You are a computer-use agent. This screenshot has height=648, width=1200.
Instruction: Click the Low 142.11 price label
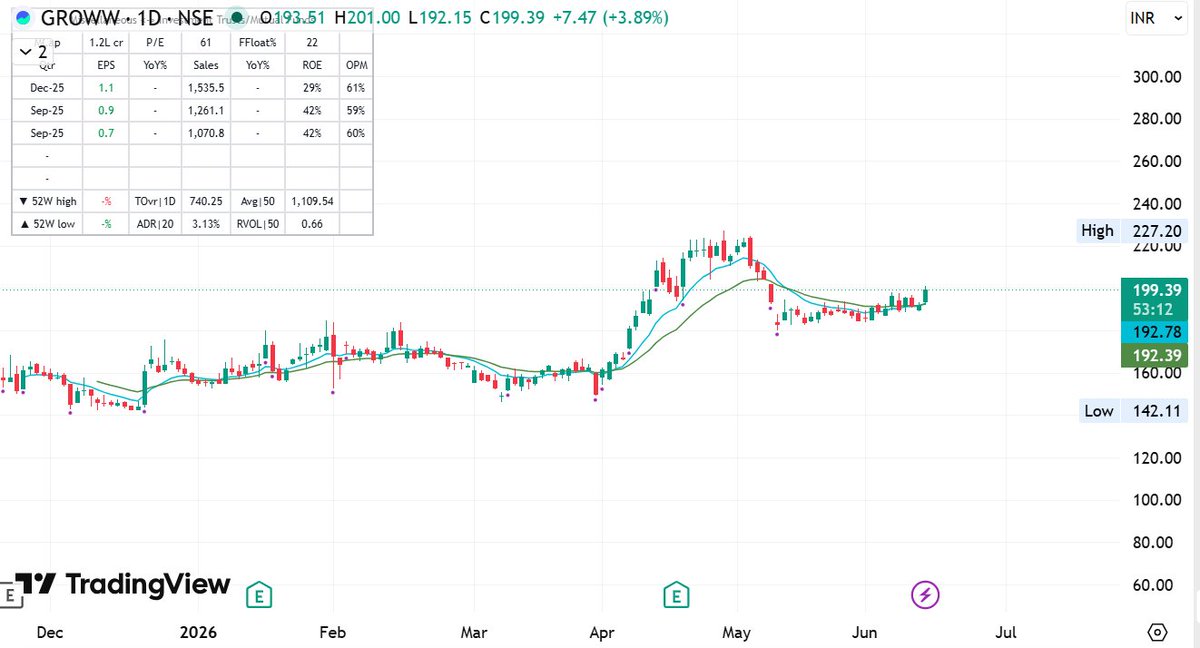(1132, 411)
